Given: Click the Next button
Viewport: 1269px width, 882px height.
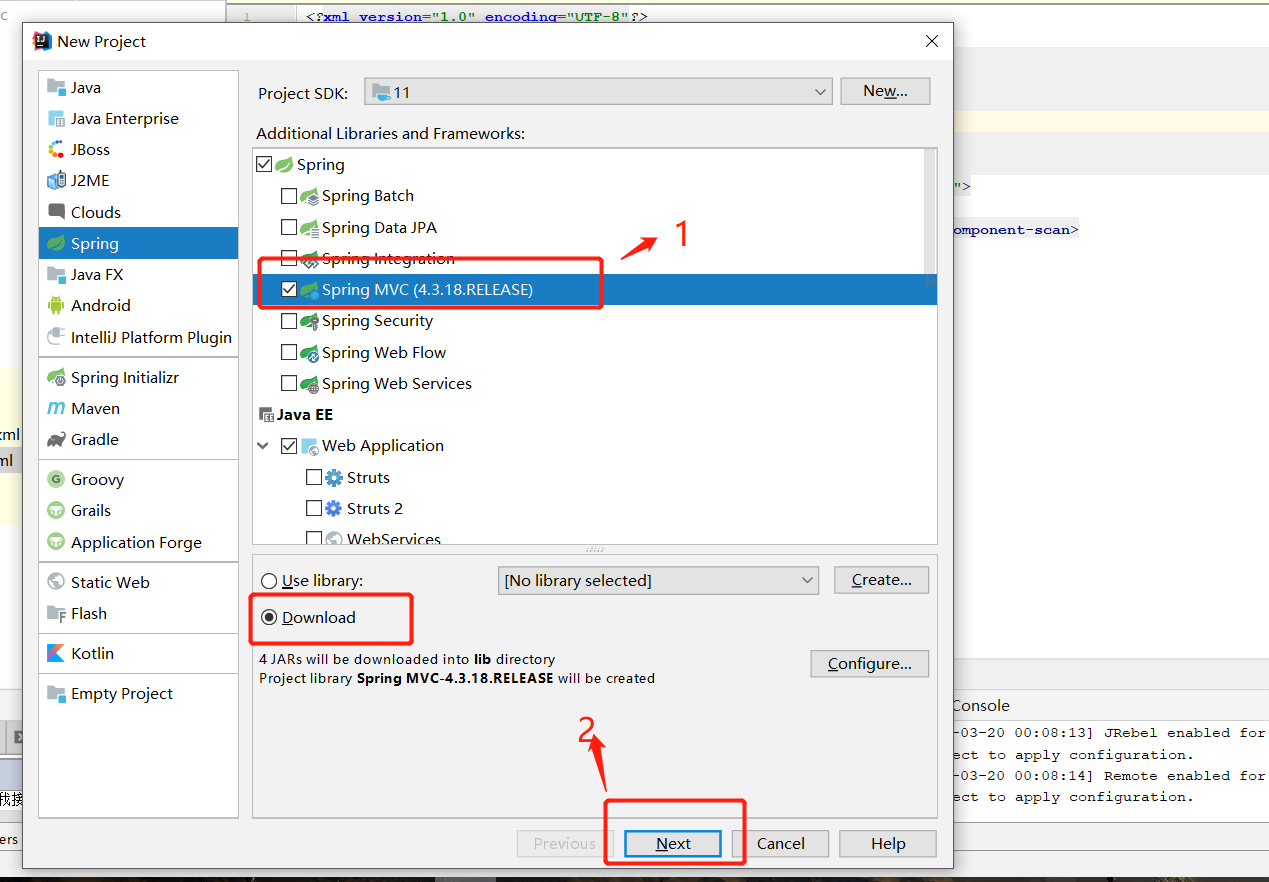Looking at the screenshot, I should click(673, 843).
